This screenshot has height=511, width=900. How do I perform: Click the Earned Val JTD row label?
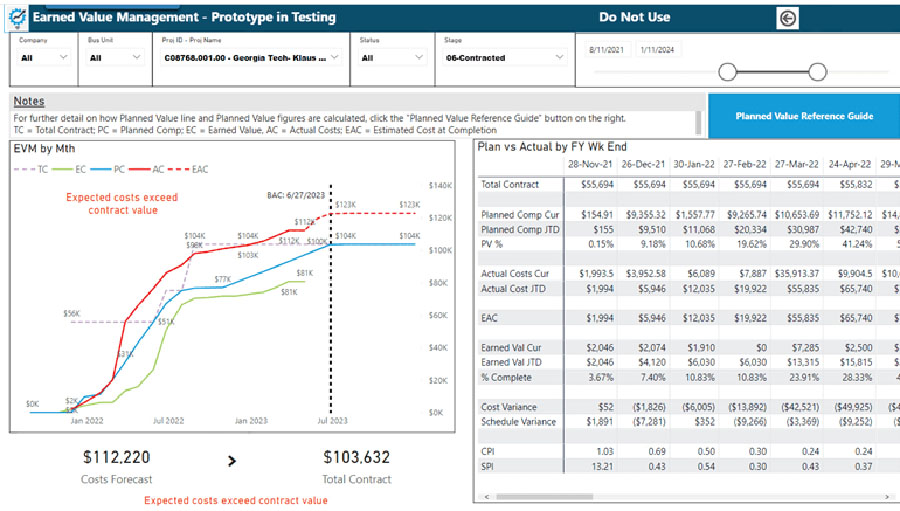(x=511, y=362)
